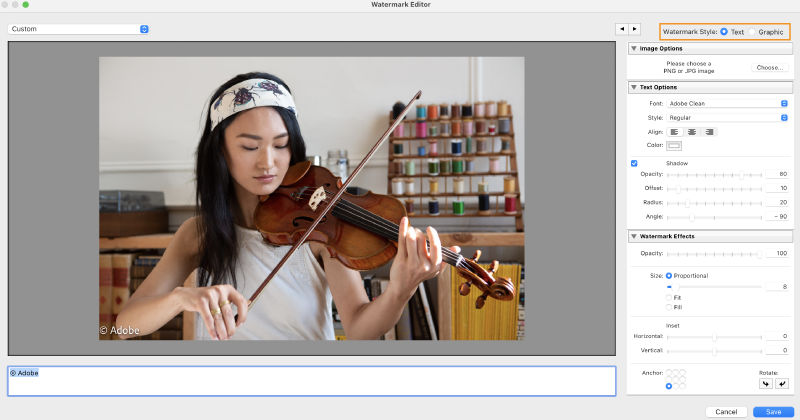Click the Shadow Offset value 10
Screen dimensions: 800x420
[x=777, y=188]
